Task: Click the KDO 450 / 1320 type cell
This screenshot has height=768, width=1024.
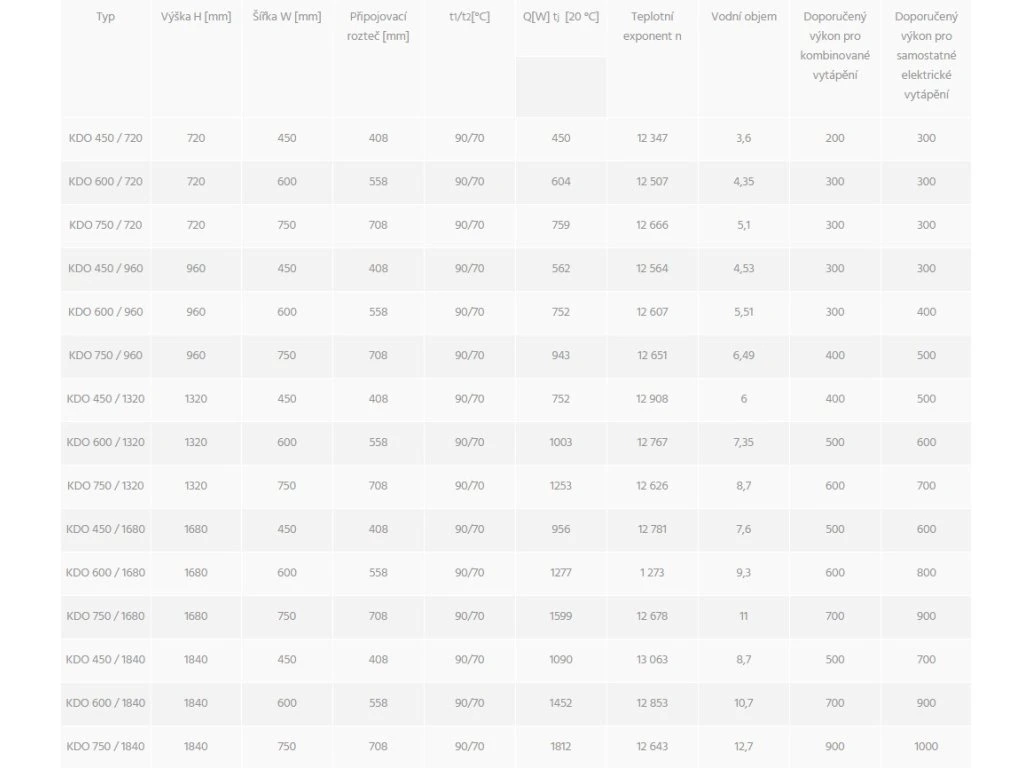Action: [105, 399]
